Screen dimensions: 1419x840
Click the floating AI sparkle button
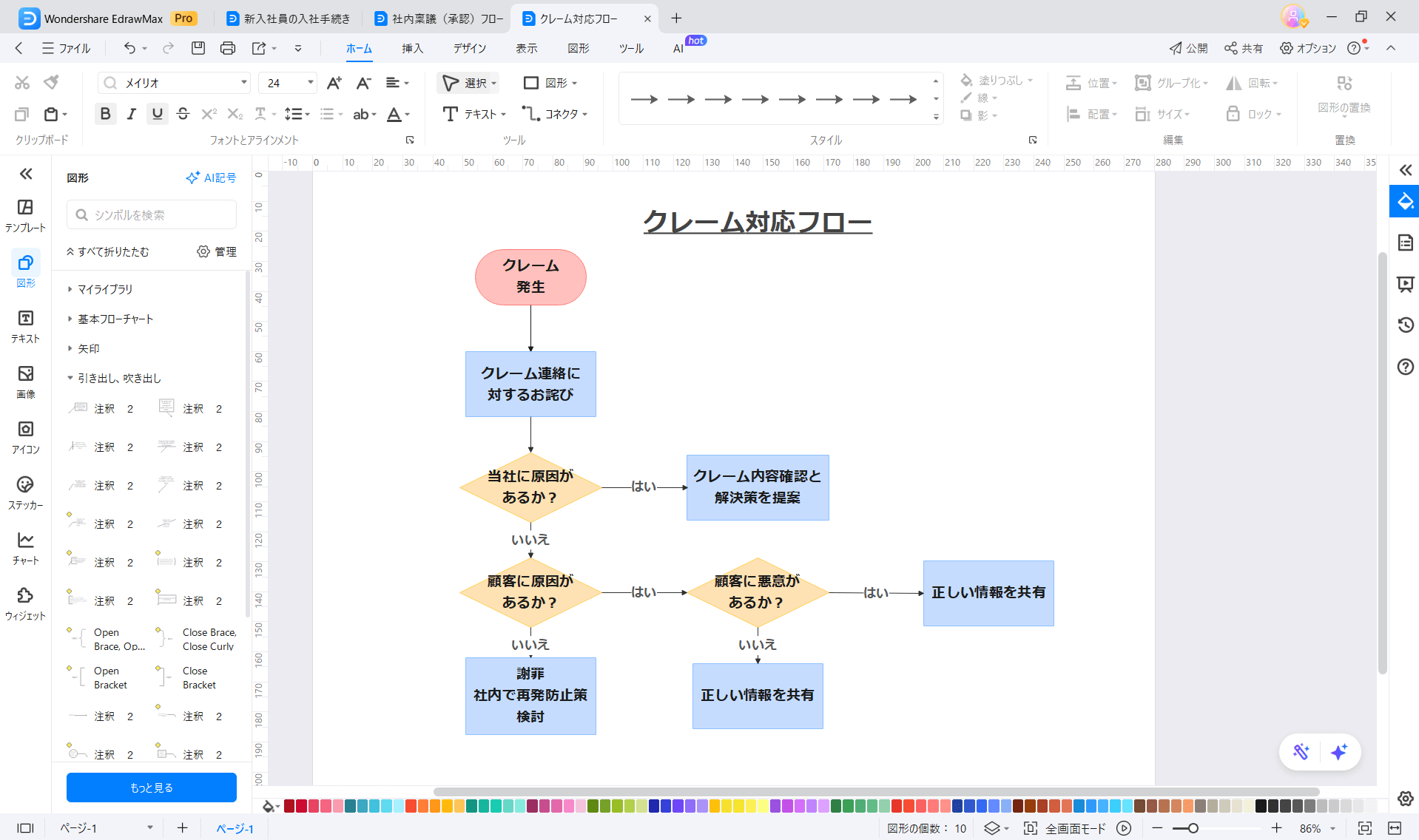1338,752
